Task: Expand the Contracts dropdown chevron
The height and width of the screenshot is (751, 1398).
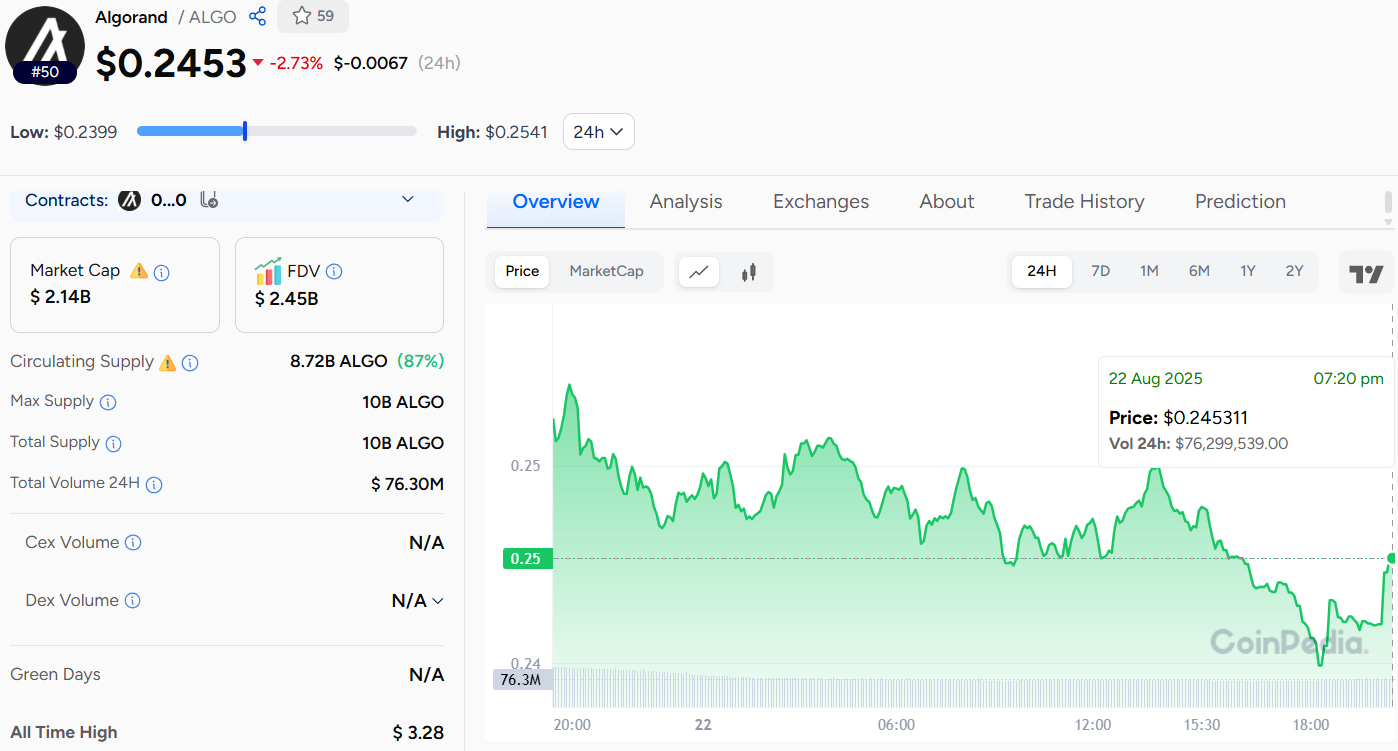Action: (x=408, y=200)
